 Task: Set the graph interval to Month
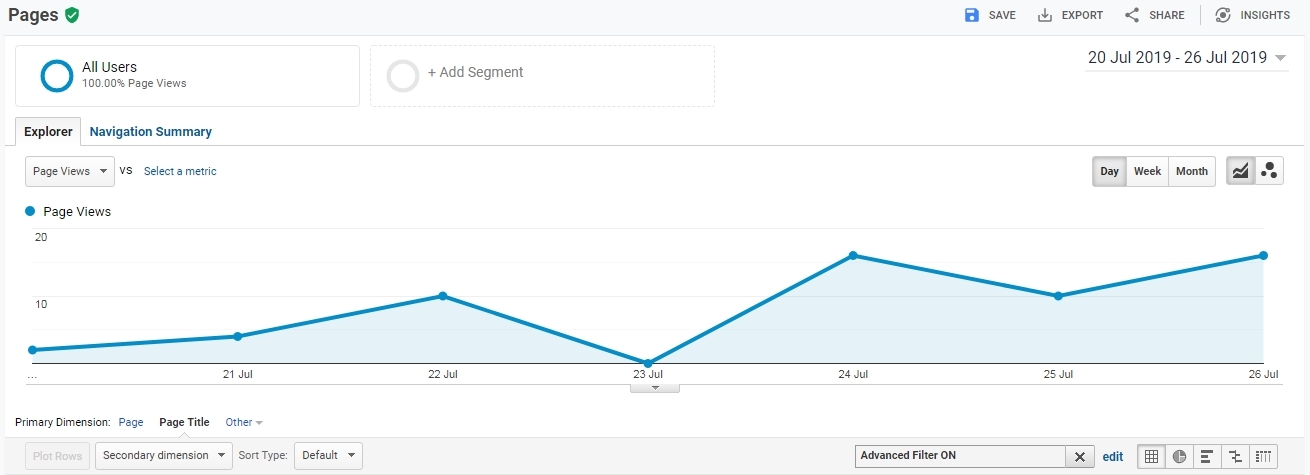(1191, 171)
